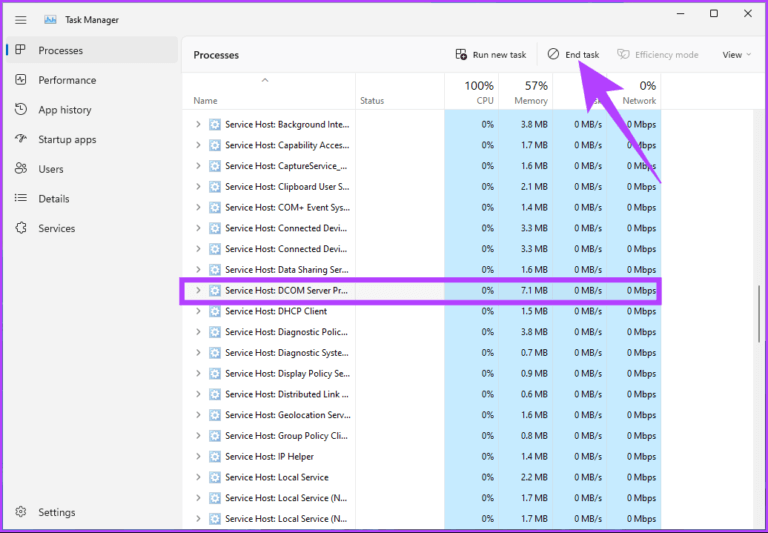Expand Service Host: Data Sharing Ser... row
The width and height of the screenshot is (768, 533).
point(198,269)
